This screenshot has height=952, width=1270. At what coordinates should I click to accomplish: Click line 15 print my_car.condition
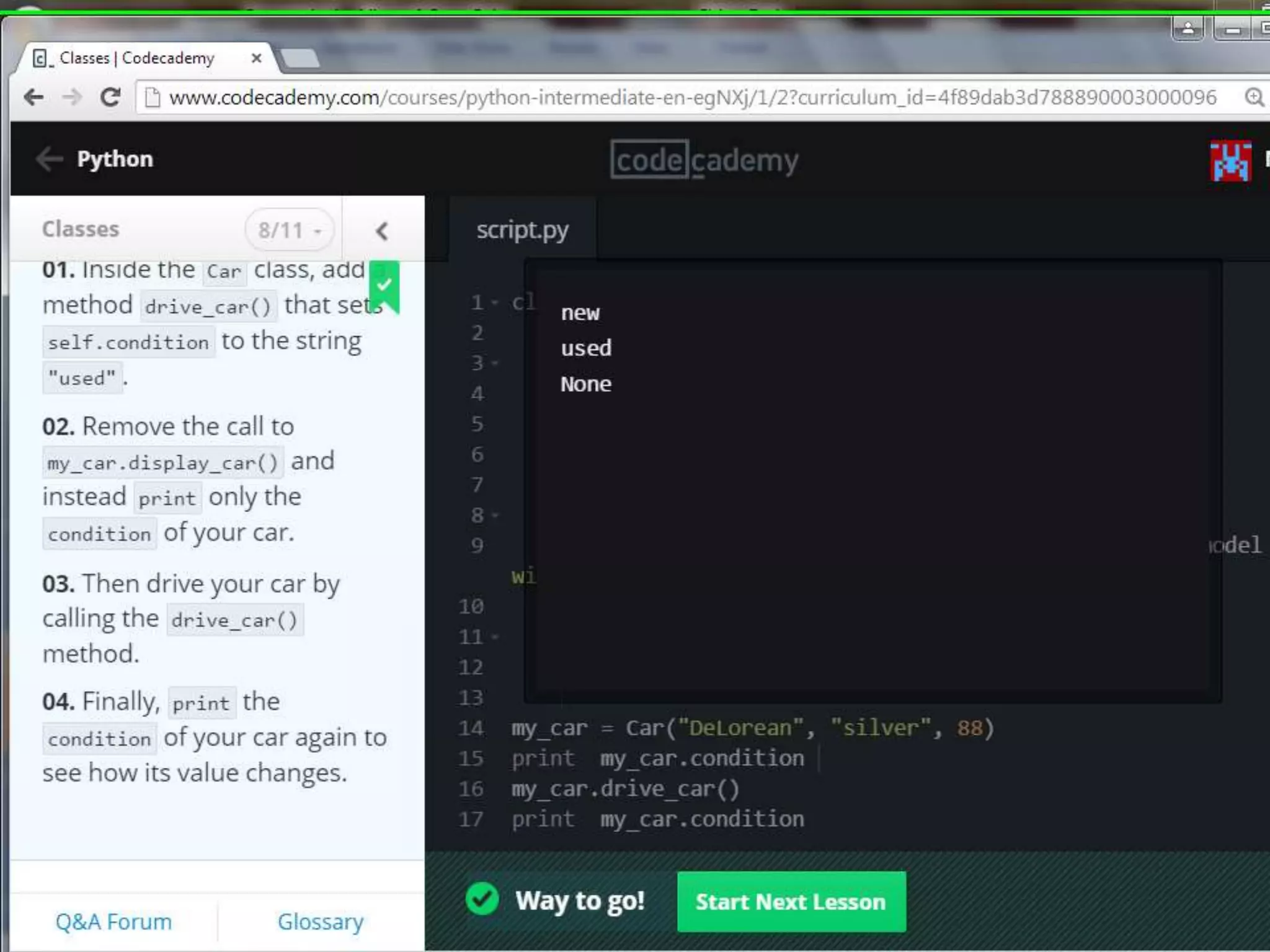click(x=658, y=759)
